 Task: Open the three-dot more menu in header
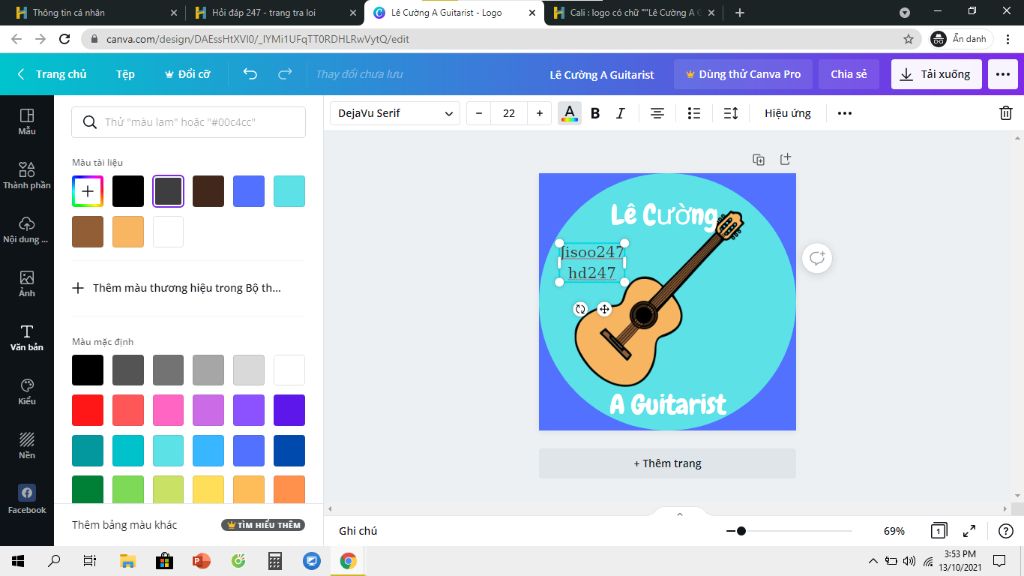pos(1003,74)
